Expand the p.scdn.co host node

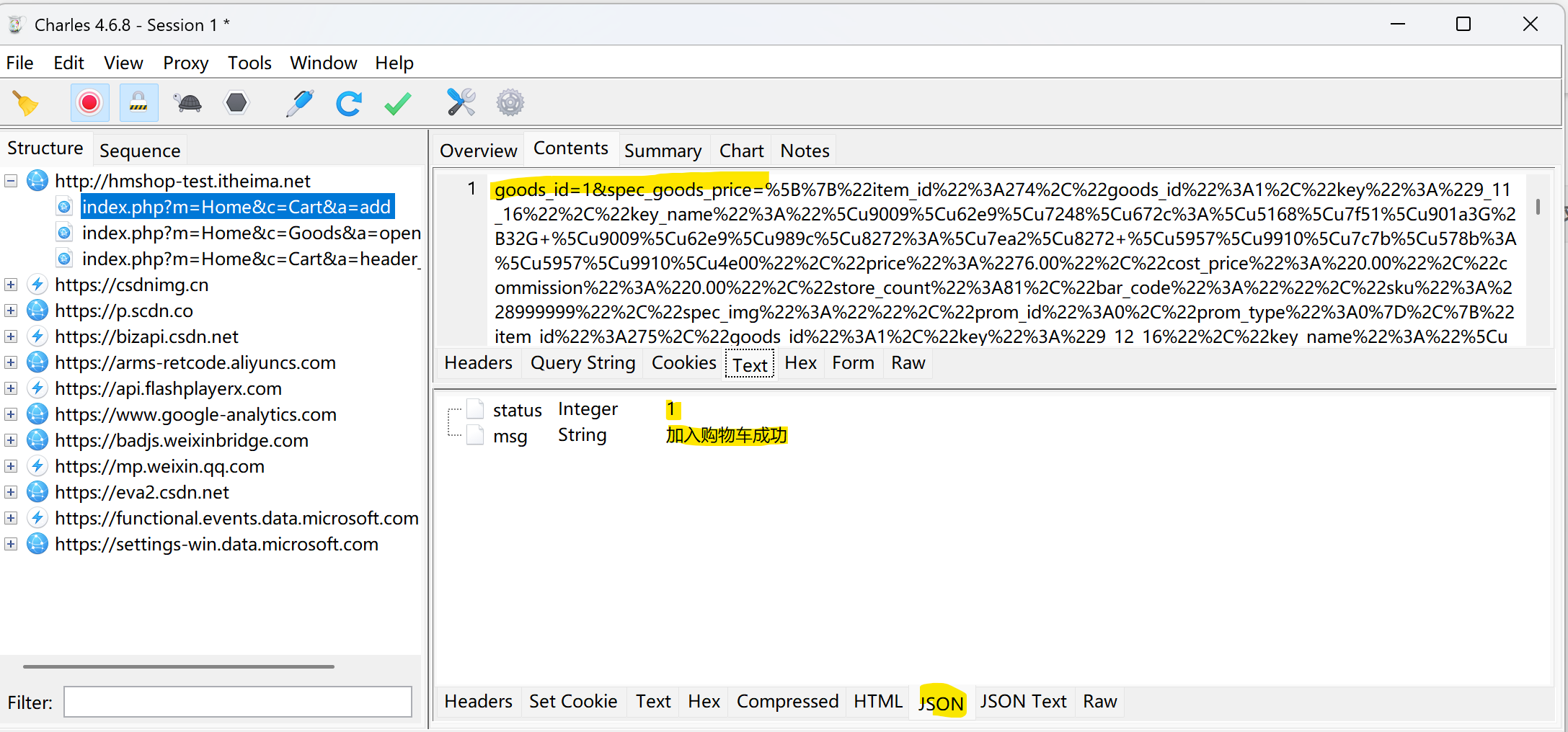tap(11, 311)
